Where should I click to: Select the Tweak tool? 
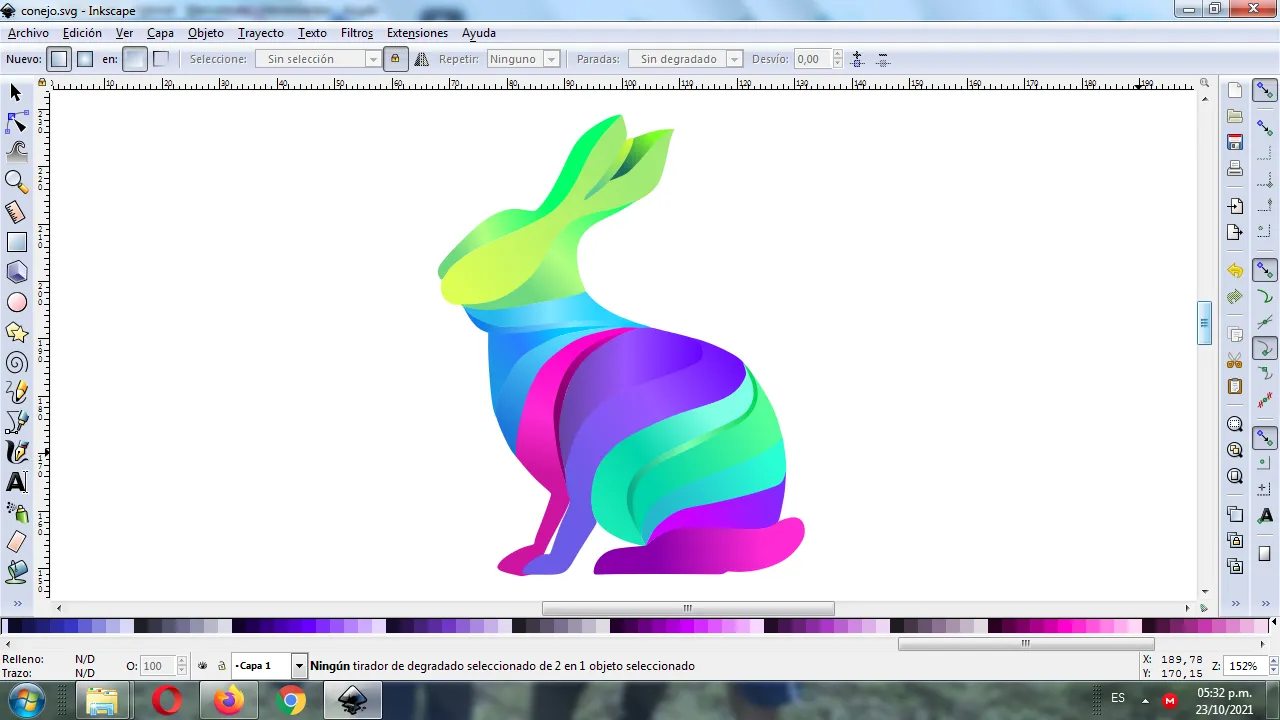16,152
